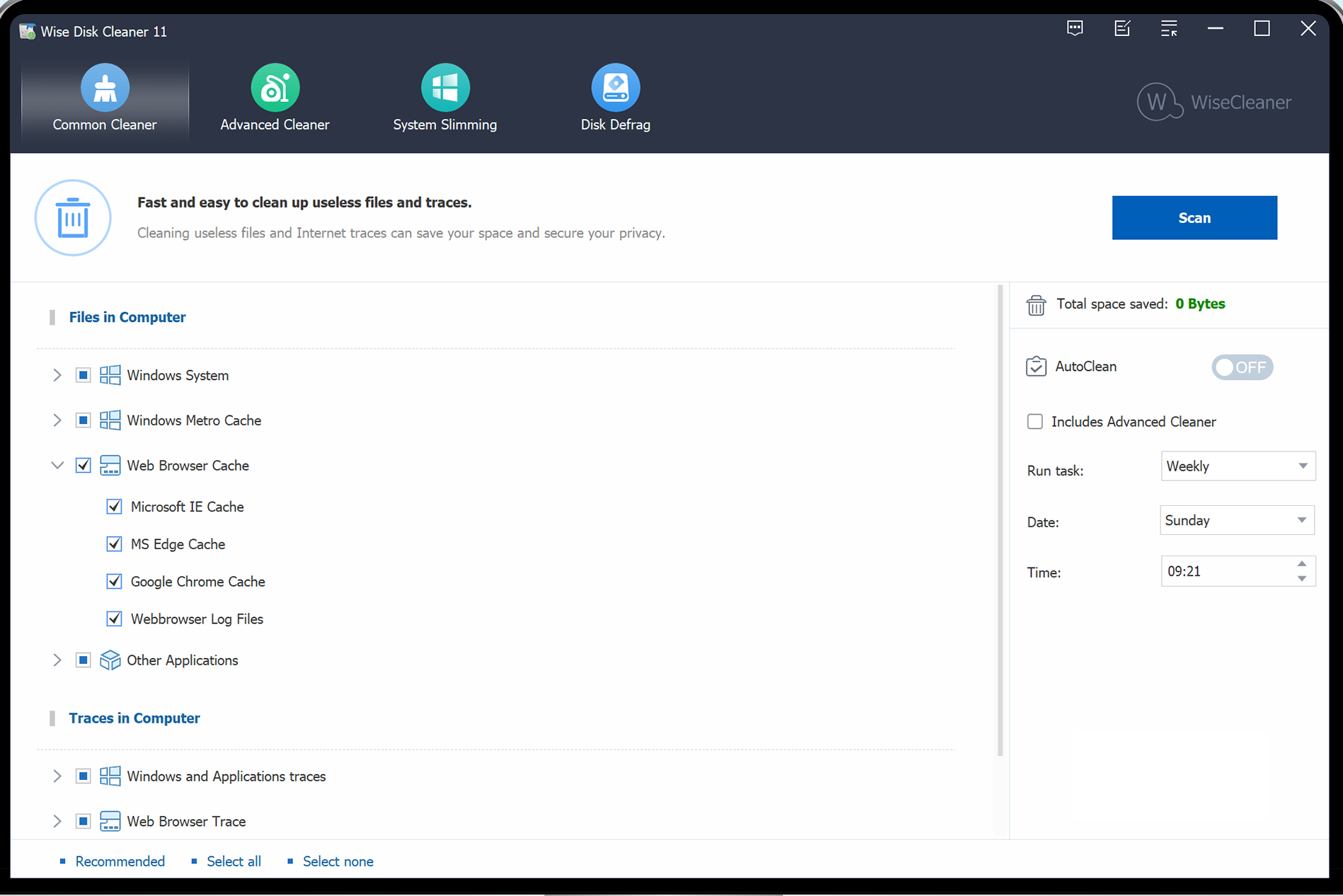Enable Includes Advanced Cleaner checkbox
Screen dimensions: 1343x896
(x=1035, y=422)
